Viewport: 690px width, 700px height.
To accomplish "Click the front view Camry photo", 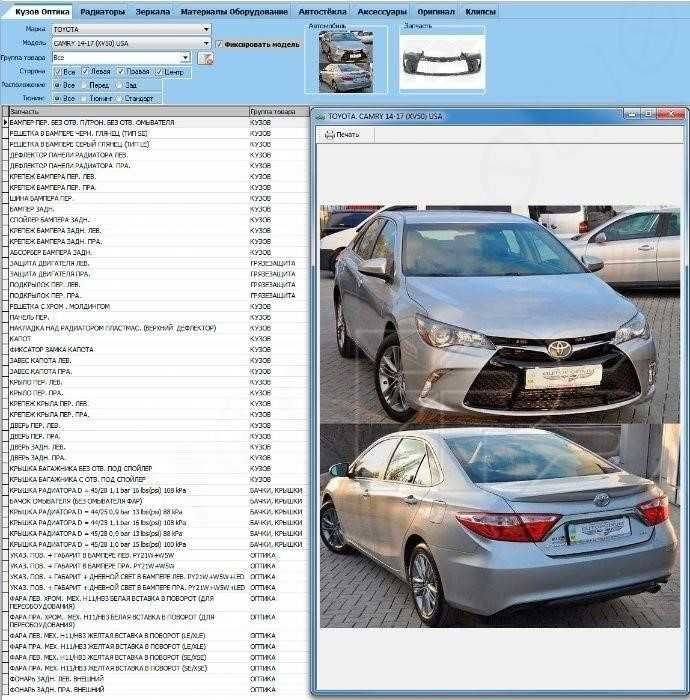I will click(499, 314).
